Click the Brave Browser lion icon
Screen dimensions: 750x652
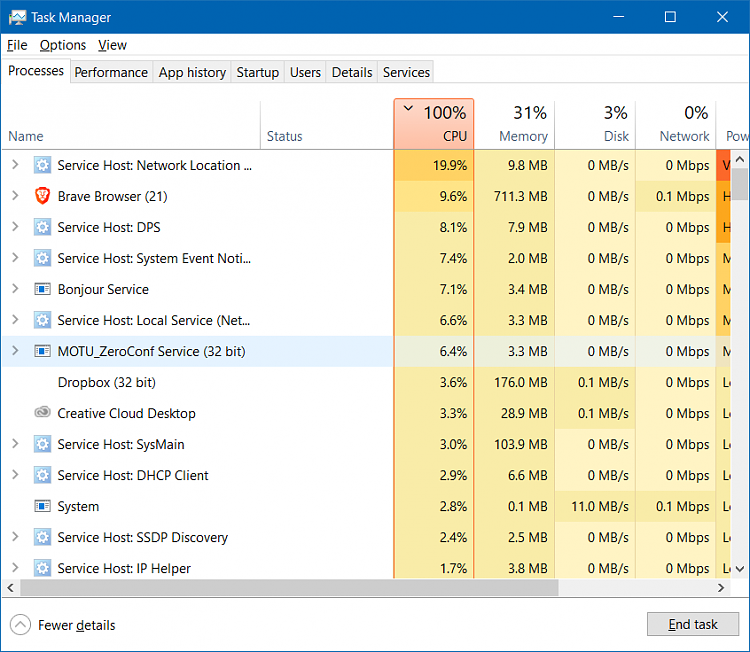click(42, 196)
